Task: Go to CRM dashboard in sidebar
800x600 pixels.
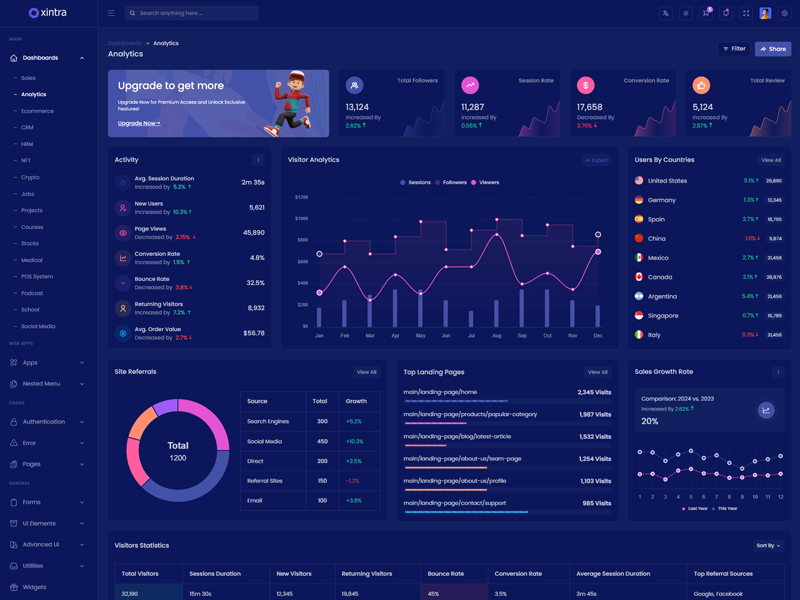Action: click(27, 128)
